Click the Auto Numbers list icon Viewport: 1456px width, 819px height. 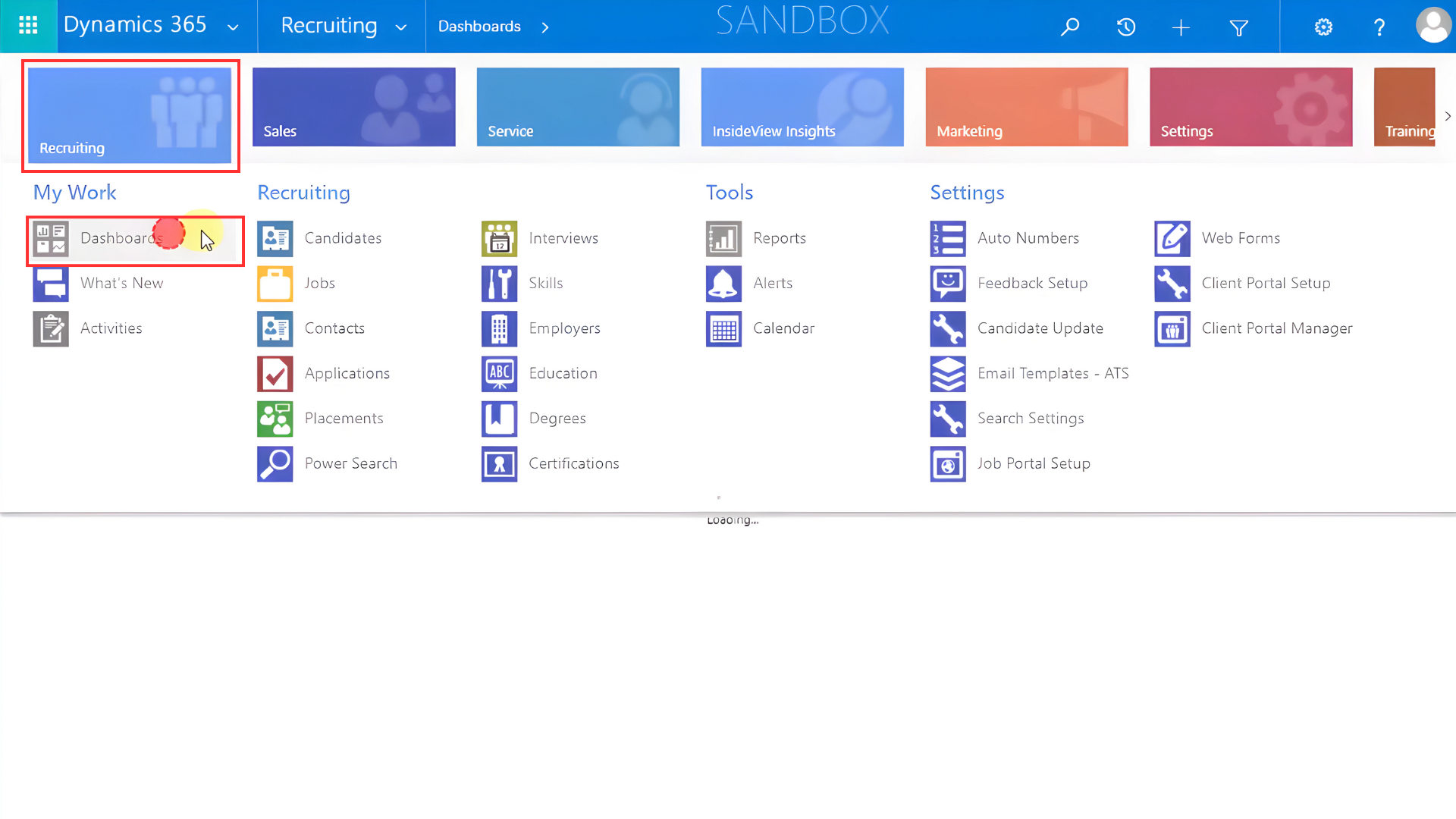(x=948, y=238)
